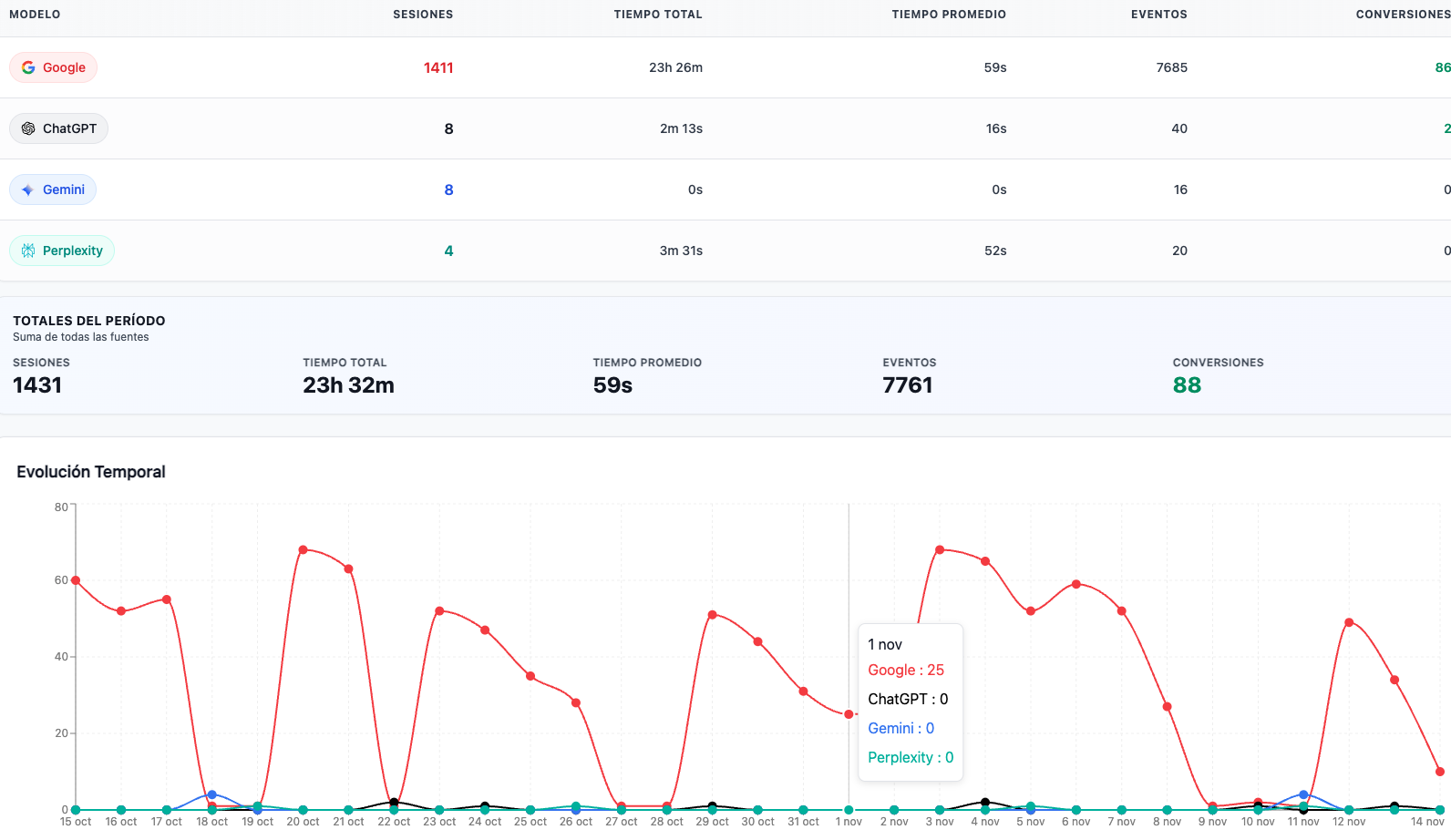Click Perplexity's 4 sessions value

coord(448,251)
